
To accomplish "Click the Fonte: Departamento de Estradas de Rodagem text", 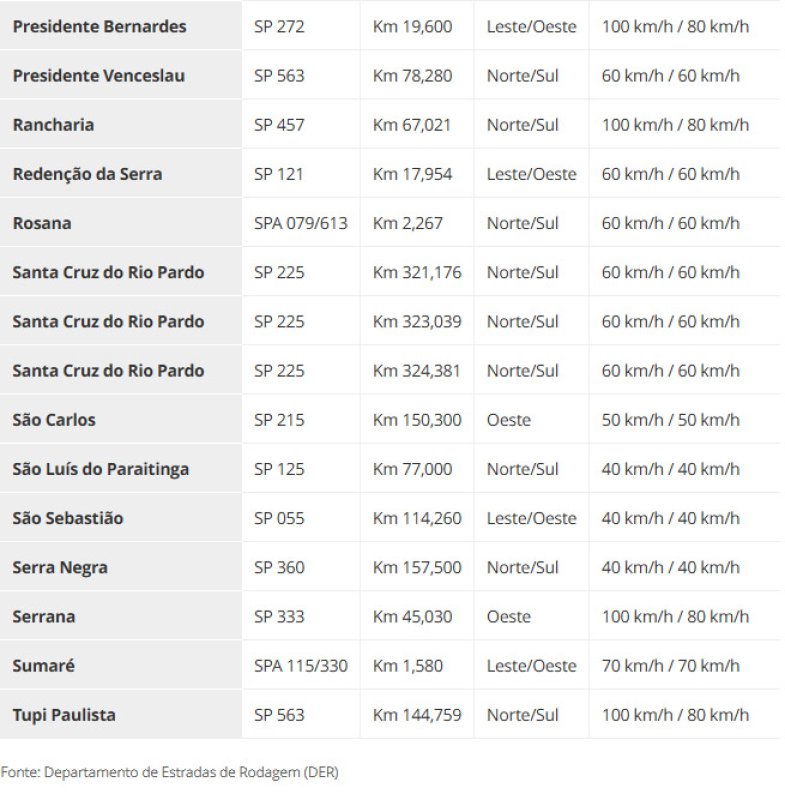I will [170, 771].
